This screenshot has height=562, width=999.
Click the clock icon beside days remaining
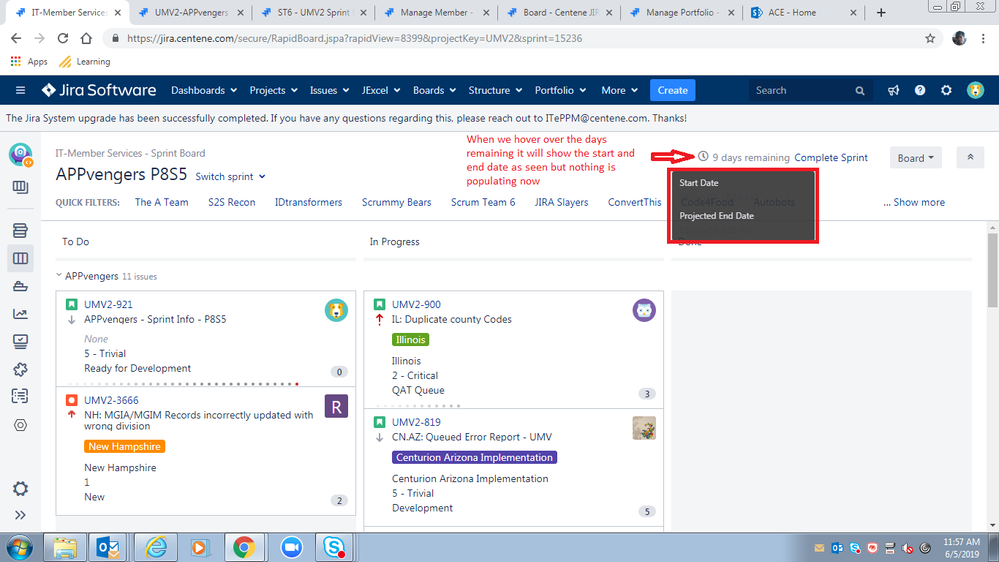click(x=703, y=157)
